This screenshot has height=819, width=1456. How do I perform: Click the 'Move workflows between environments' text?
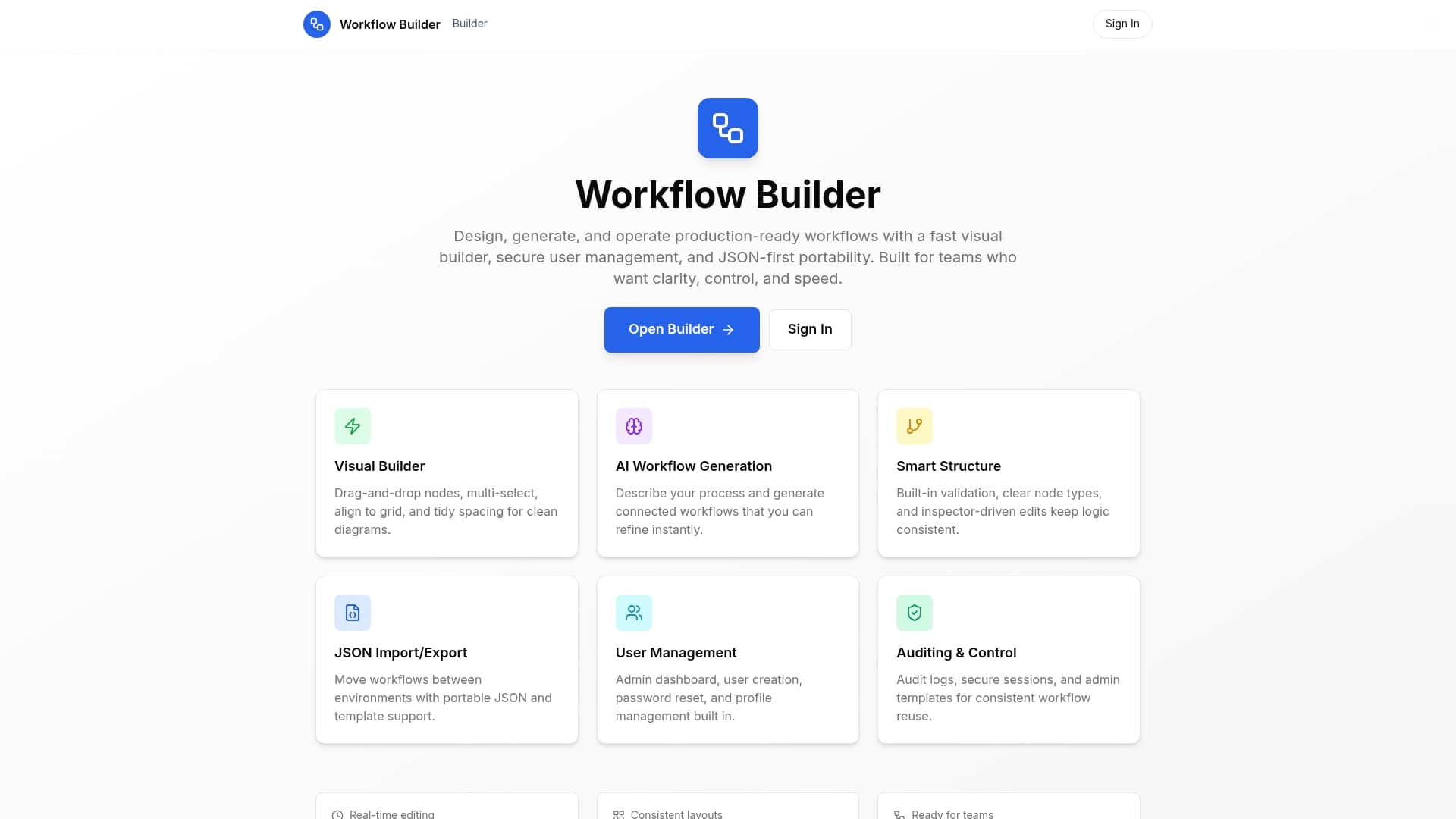point(444,698)
